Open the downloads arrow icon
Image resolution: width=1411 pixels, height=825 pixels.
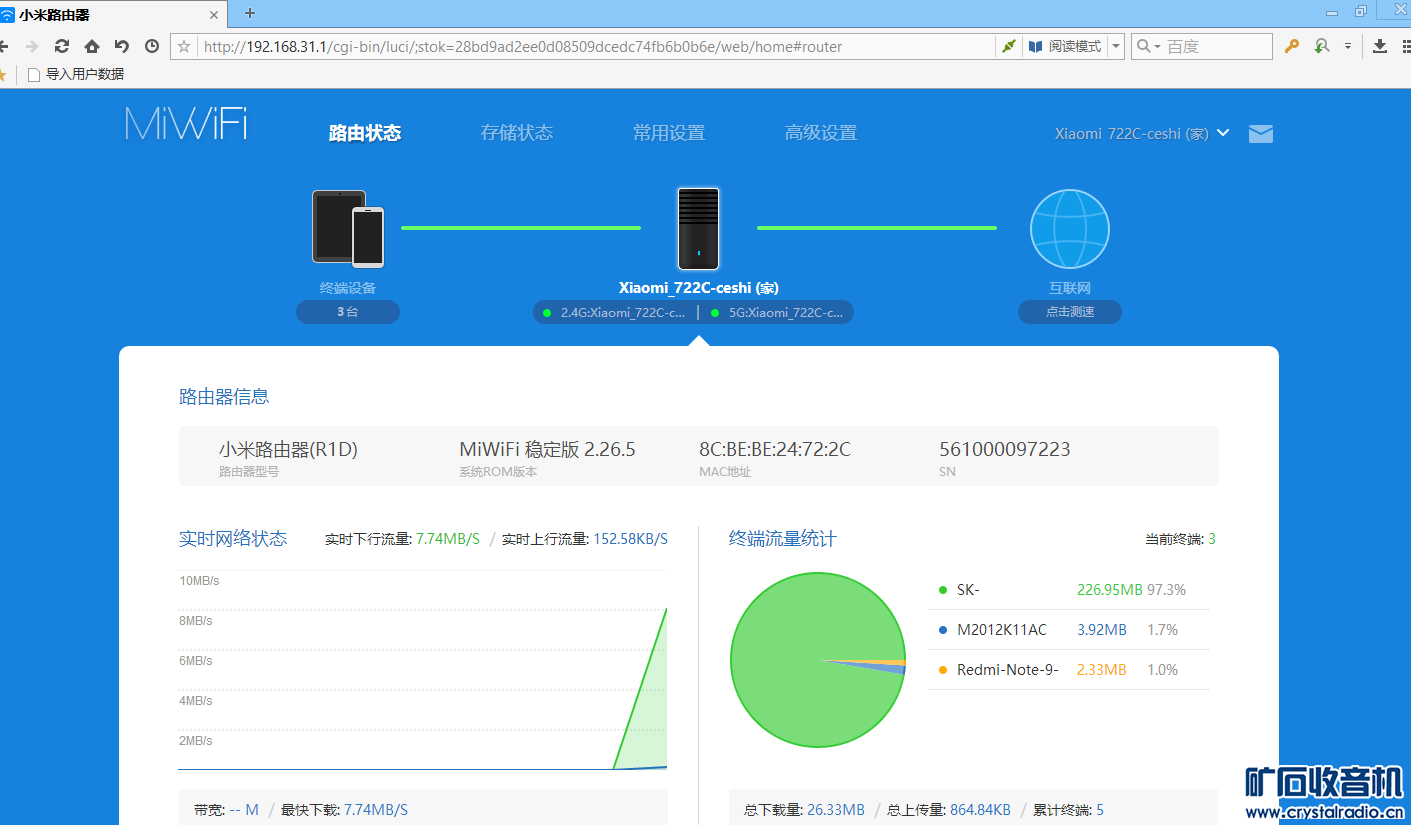(1380, 46)
